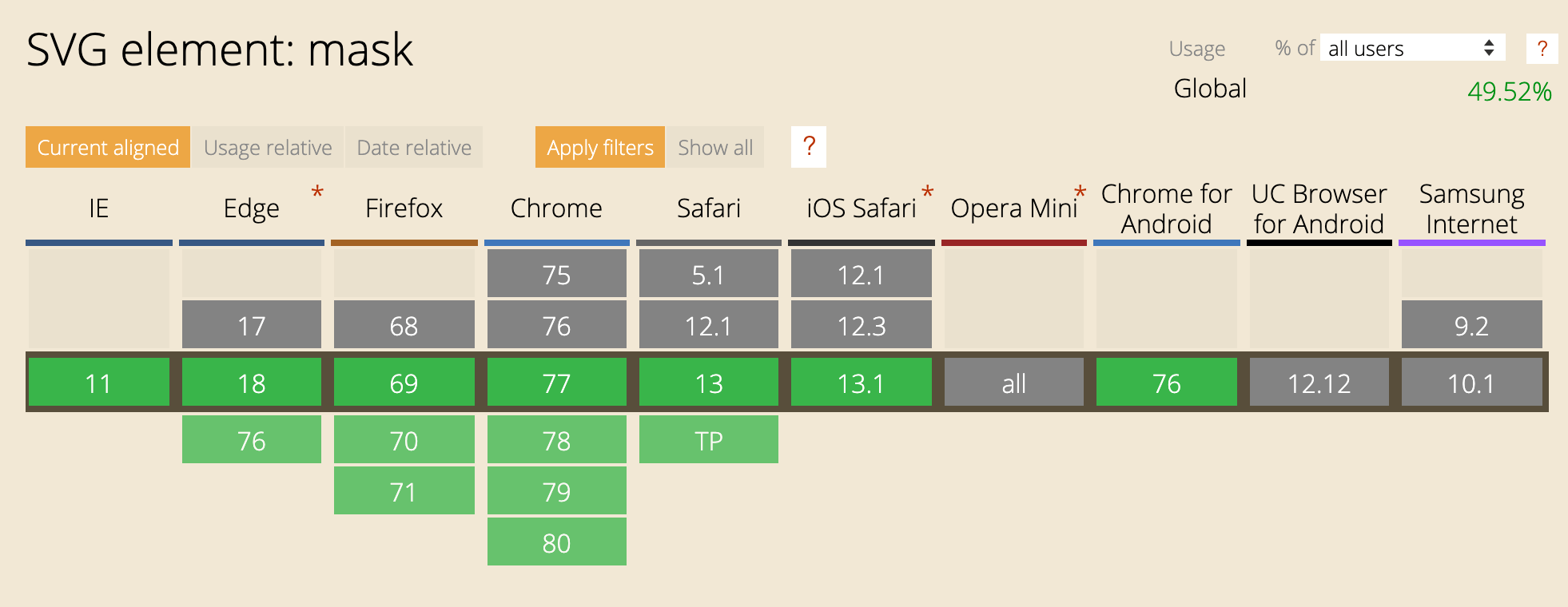Click the asterisk note beside Opera Mini
The height and width of the screenshot is (607, 1568).
1080,192
